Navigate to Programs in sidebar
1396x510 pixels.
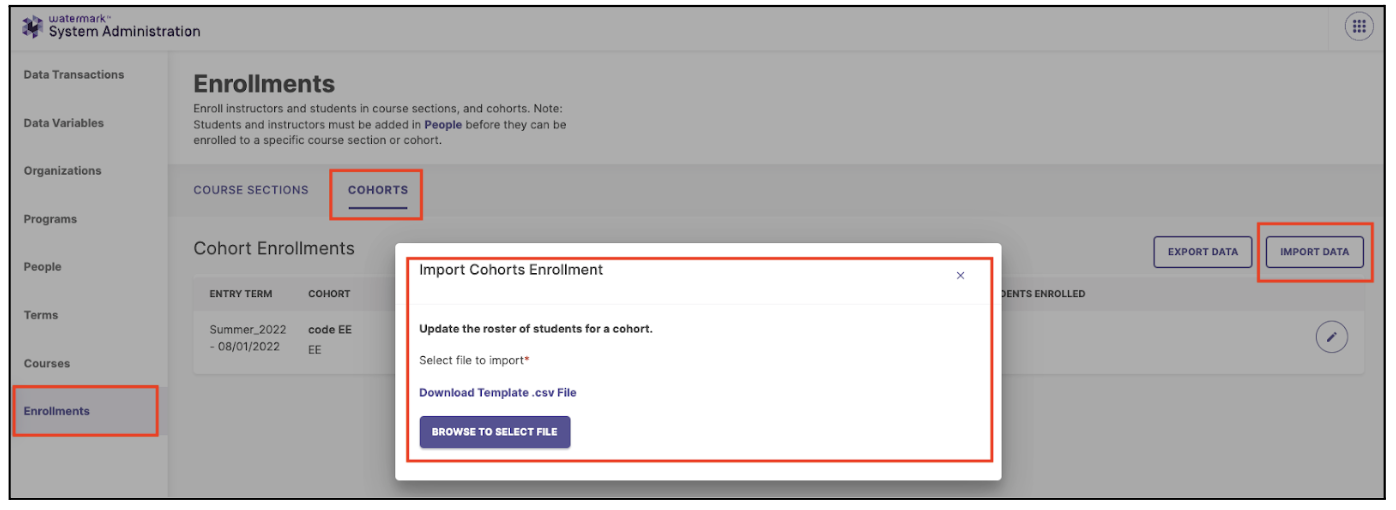coord(50,219)
